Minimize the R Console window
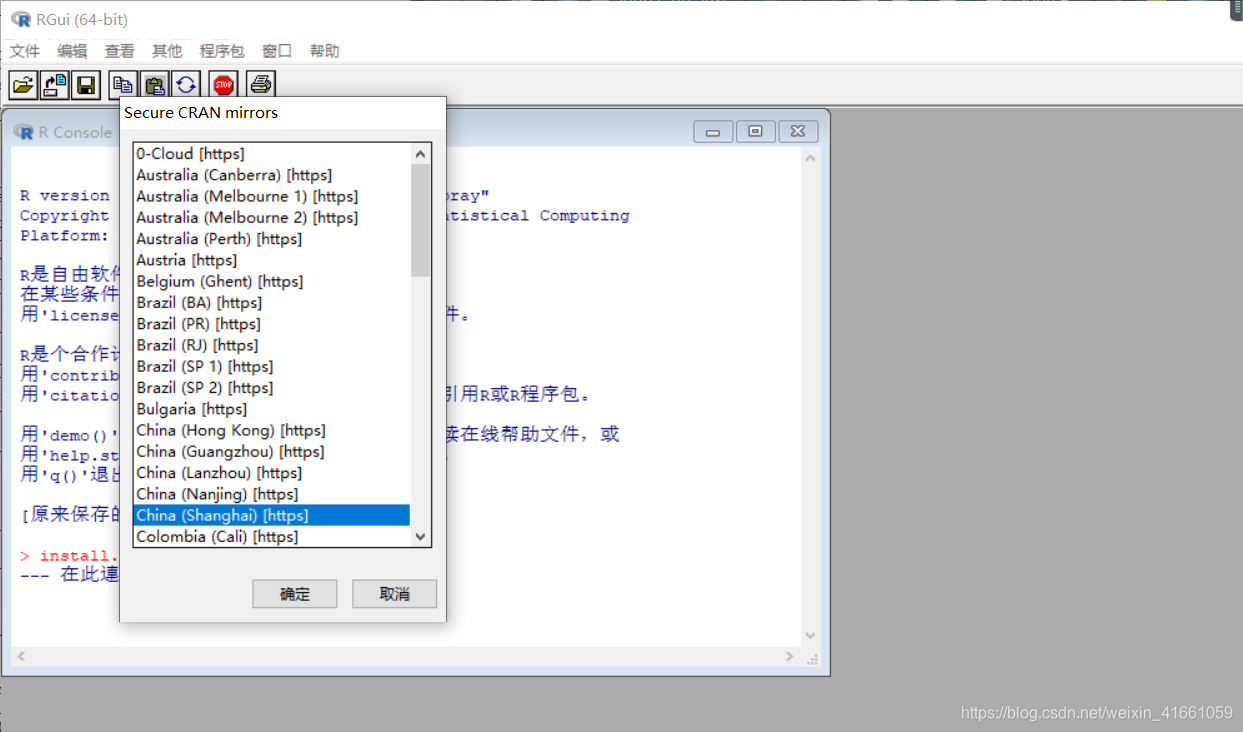This screenshot has width=1243, height=732. tap(713, 131)
